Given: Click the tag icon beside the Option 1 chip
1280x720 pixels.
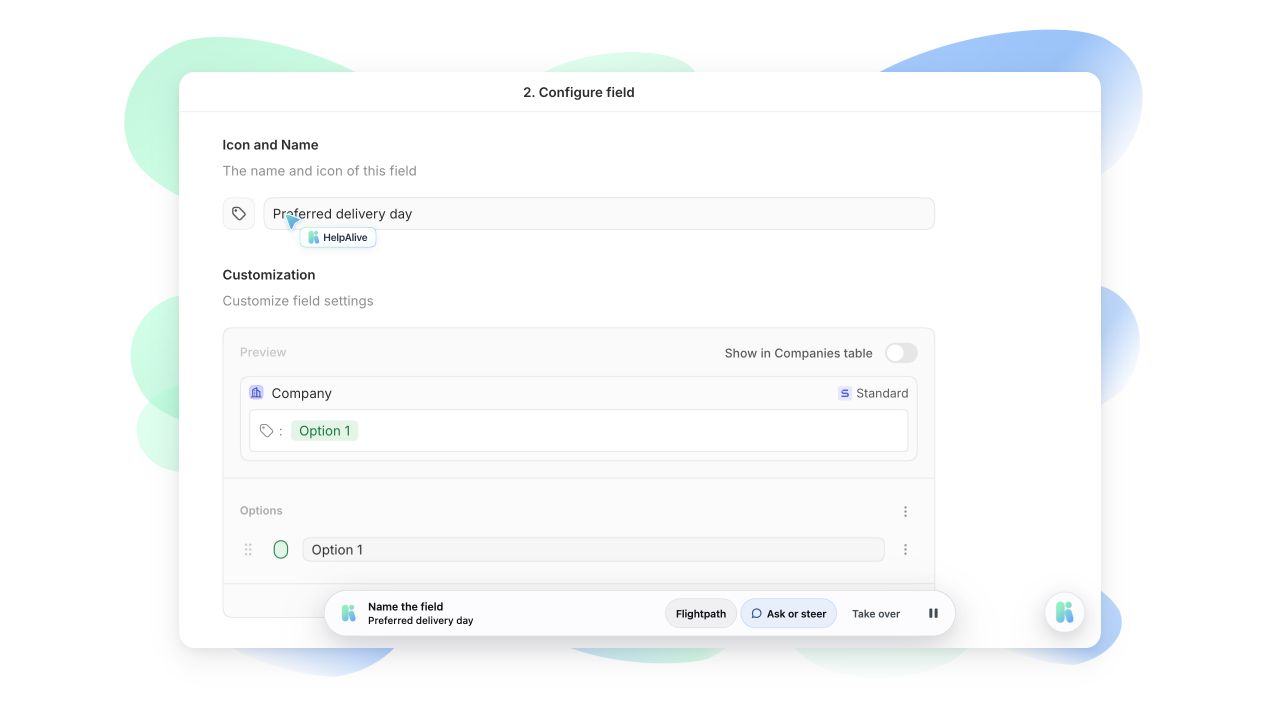Looking at the screenshot, I should click(x=266, y=431).
